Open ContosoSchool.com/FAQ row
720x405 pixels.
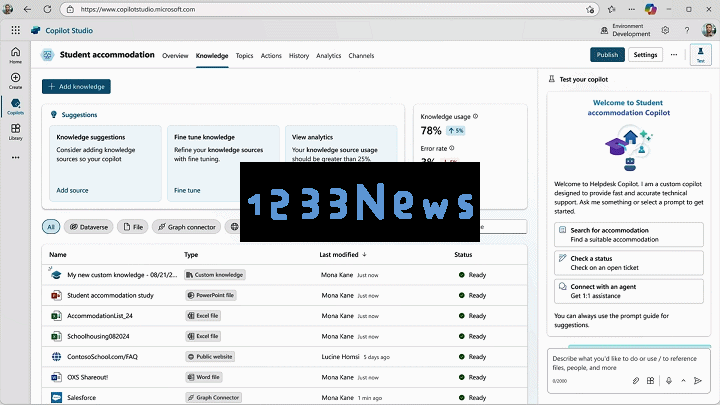point(284,356)
